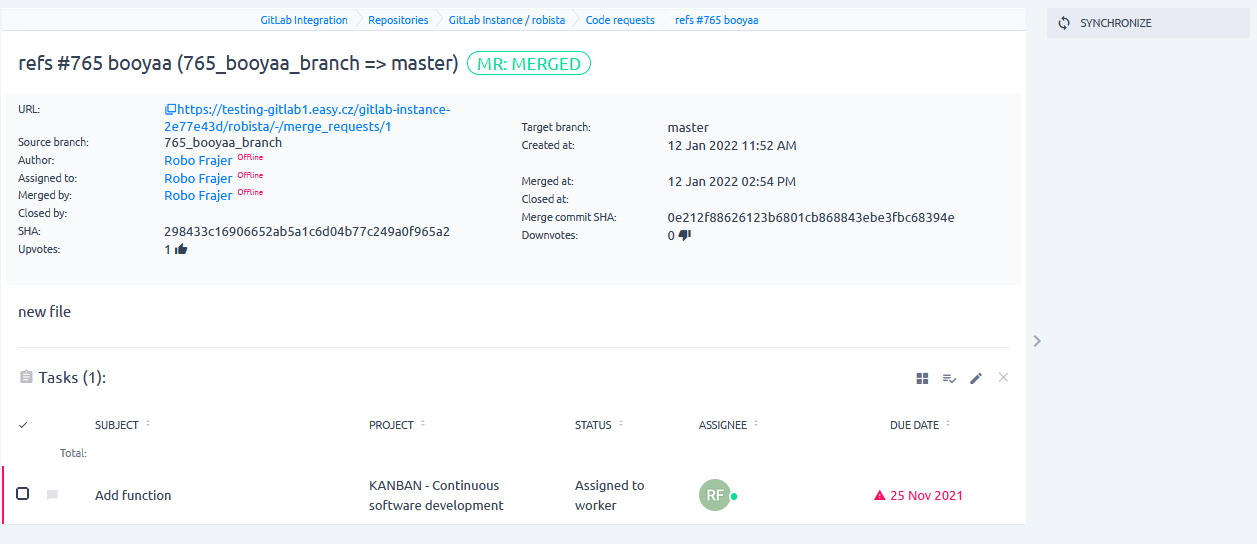1257x544 pixels.
Task: Toggle select-all checkmark in Tasks header
Action: [23, 425]
